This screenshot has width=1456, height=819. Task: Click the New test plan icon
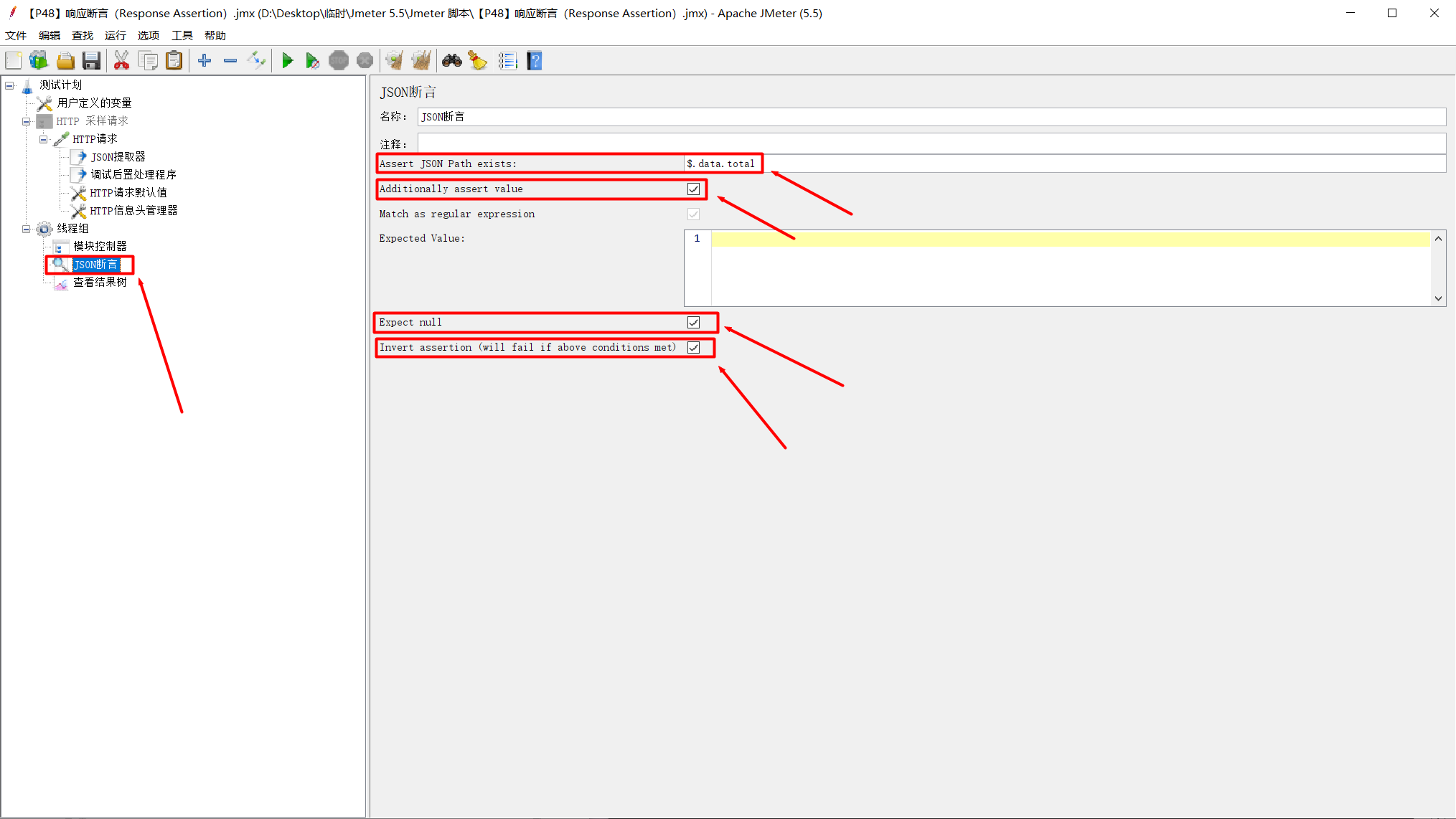(14, 61)
